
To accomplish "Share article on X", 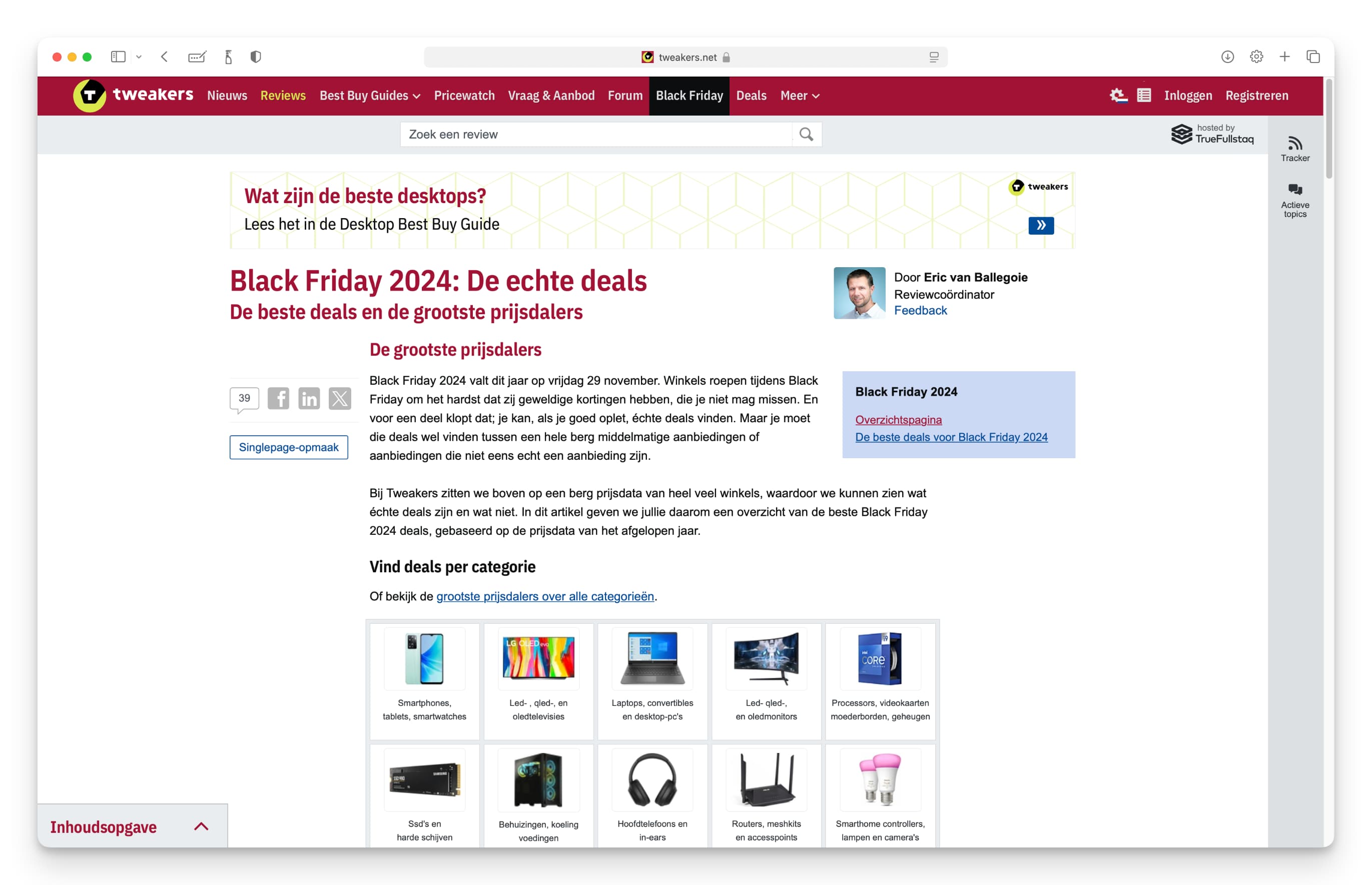I will tap(340, 398).
